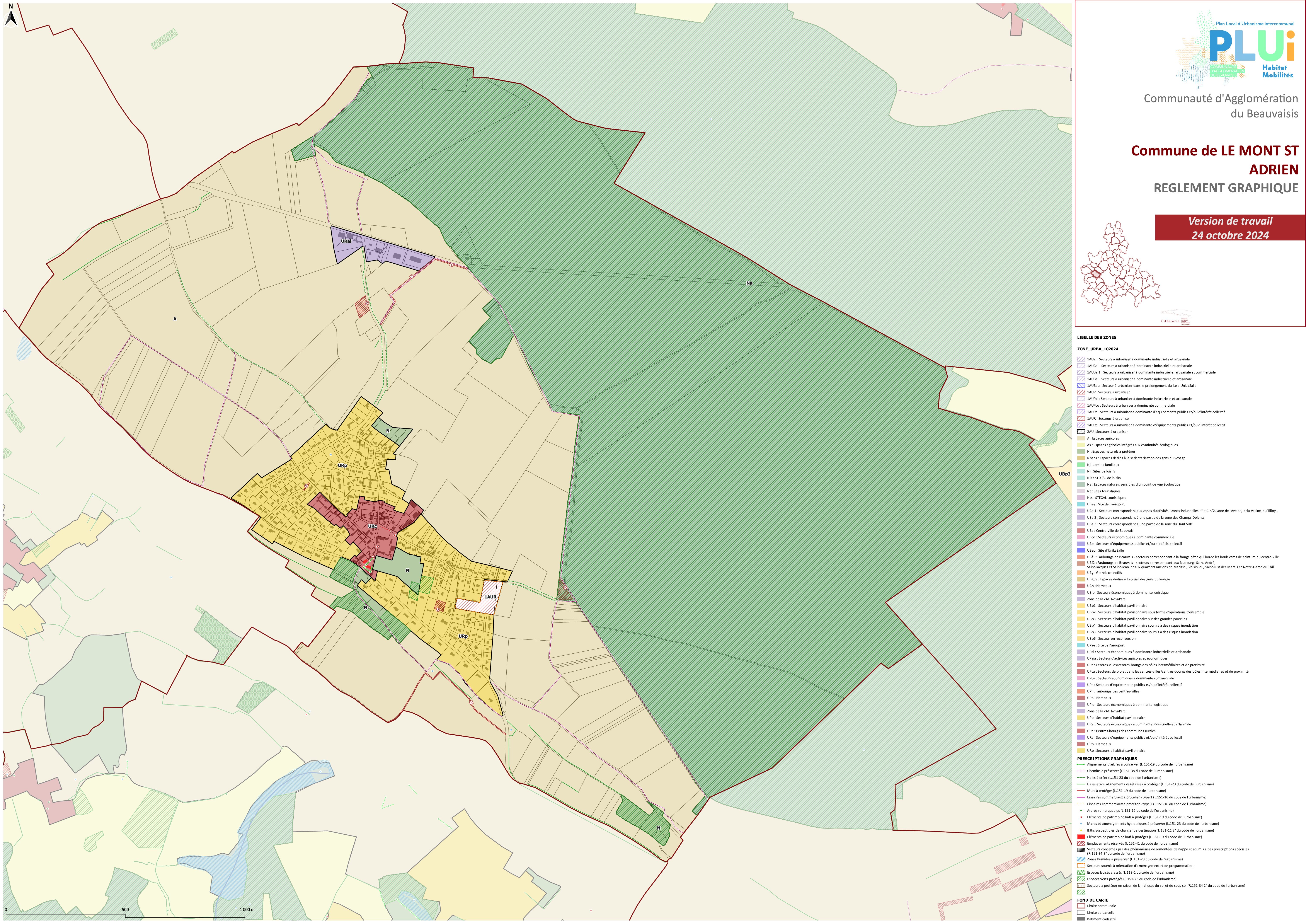Click the pink hatched 1AUPco legend swatch
Viewport: 1306px width, 924px height.
click(1081, 405)
